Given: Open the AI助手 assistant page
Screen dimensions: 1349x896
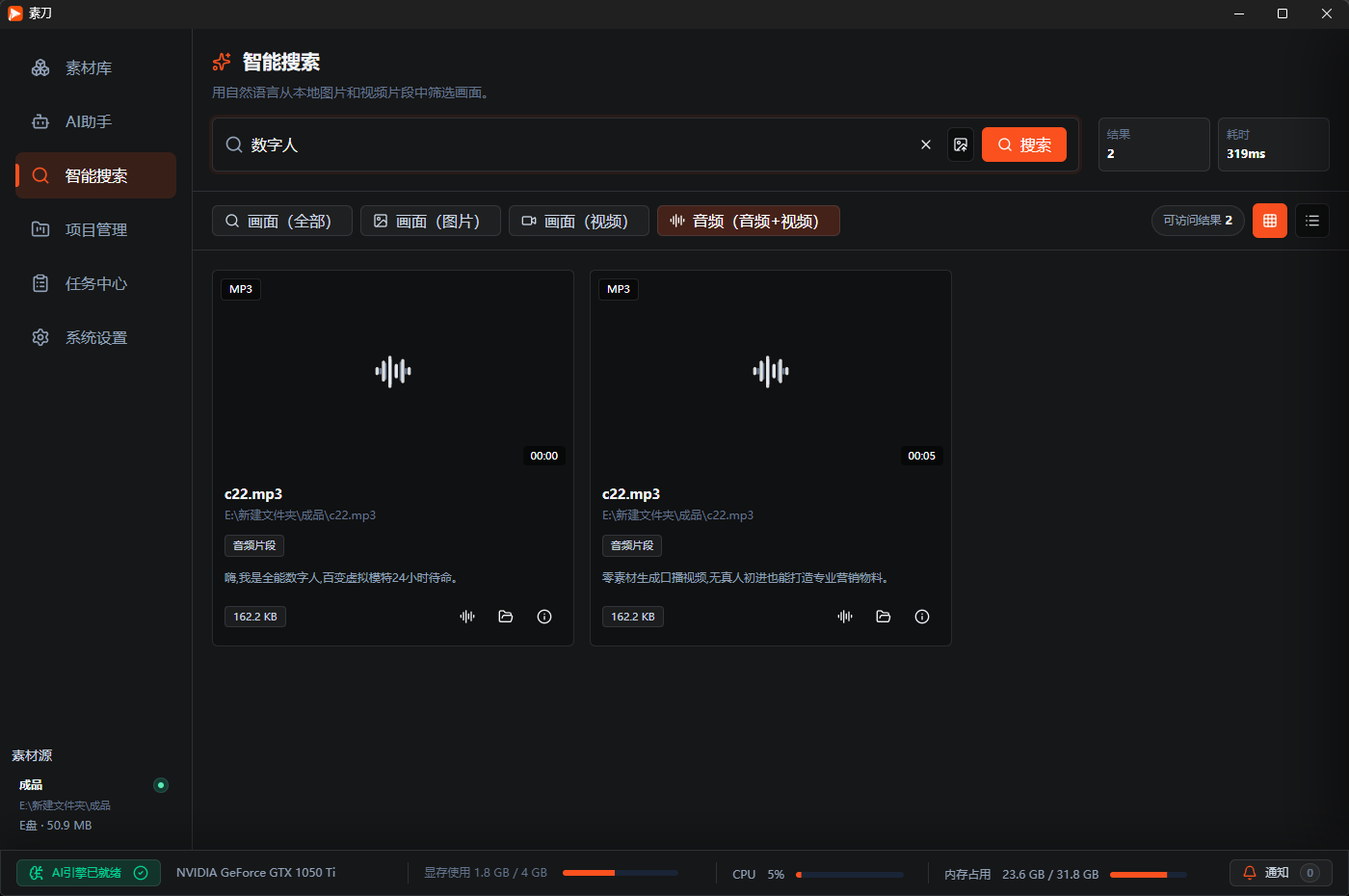Looking at the screenshot, I should pyautogui.click(x=95, y=121).
